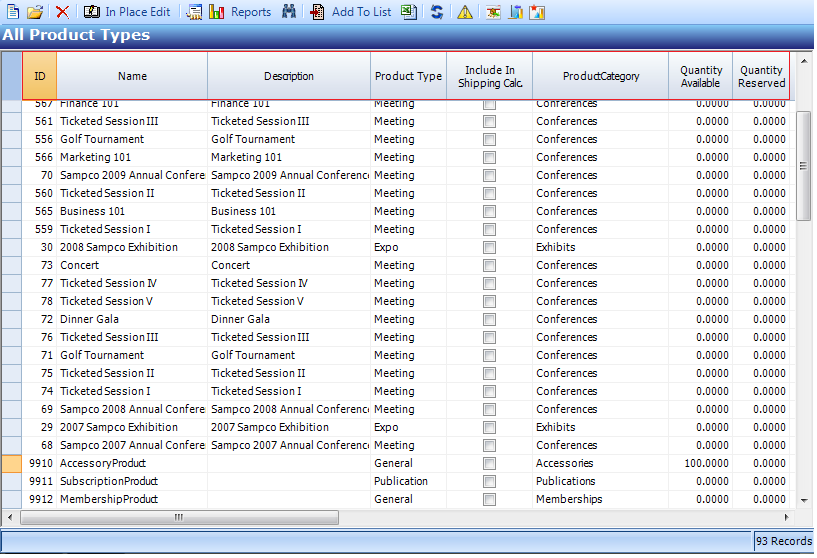Select the Dinner Gala name cell

[x=132, y=319]
